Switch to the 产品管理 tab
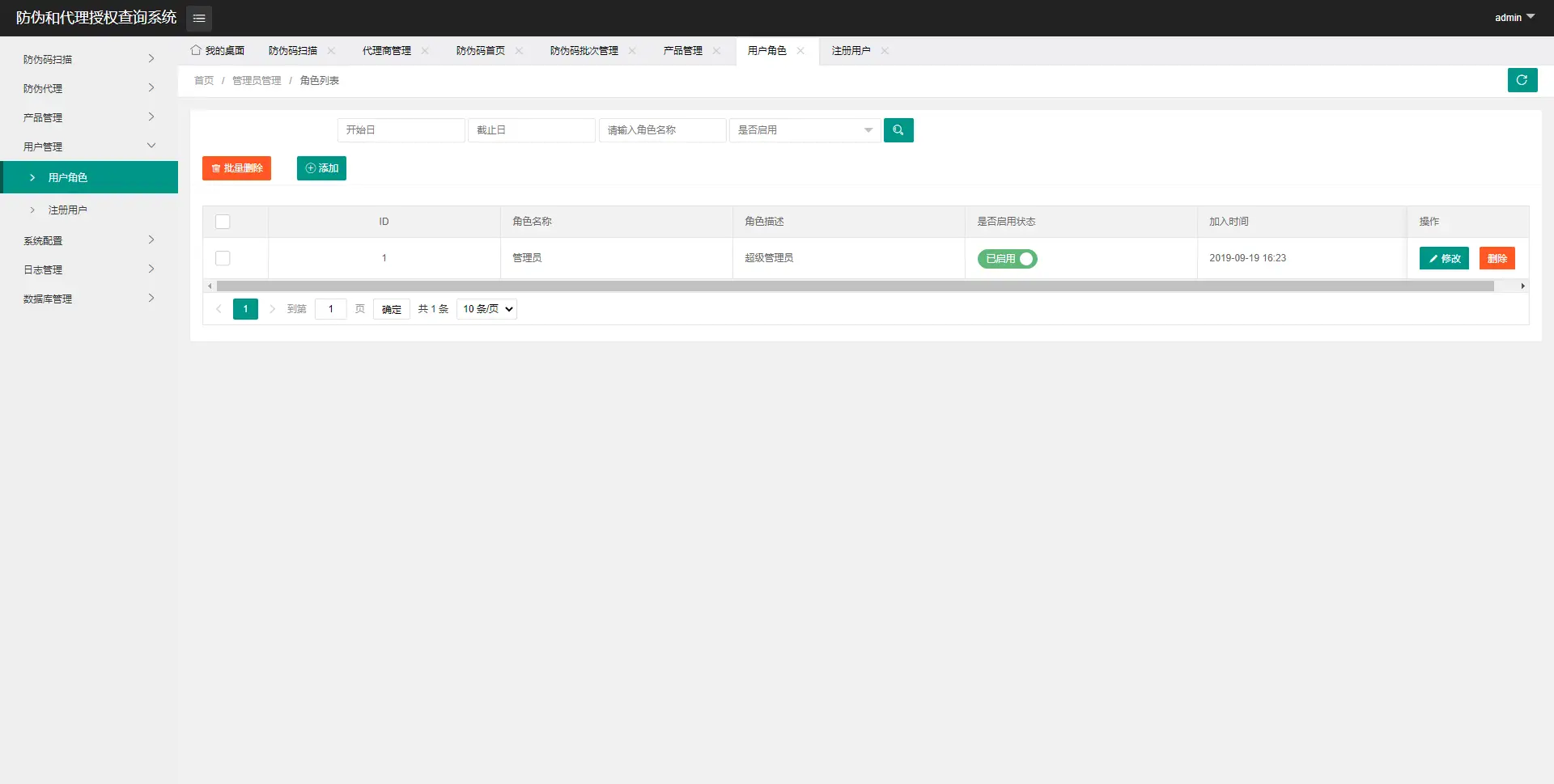This screenshot has height=784, width=1554. pyautogui.click(x=683, y=51)
